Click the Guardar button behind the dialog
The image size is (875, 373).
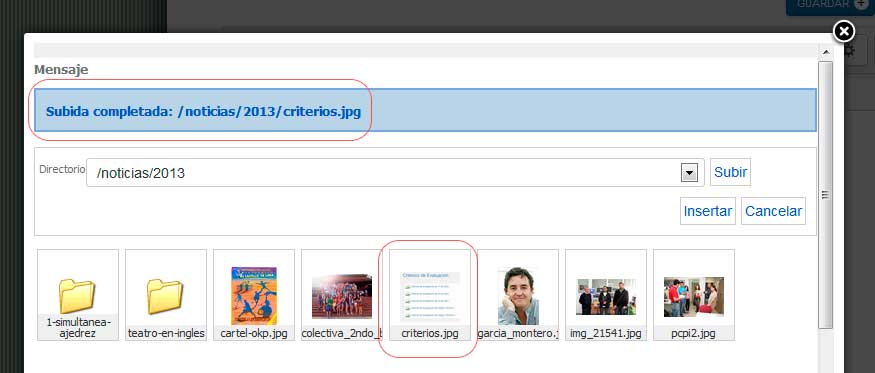coord(830,6)
